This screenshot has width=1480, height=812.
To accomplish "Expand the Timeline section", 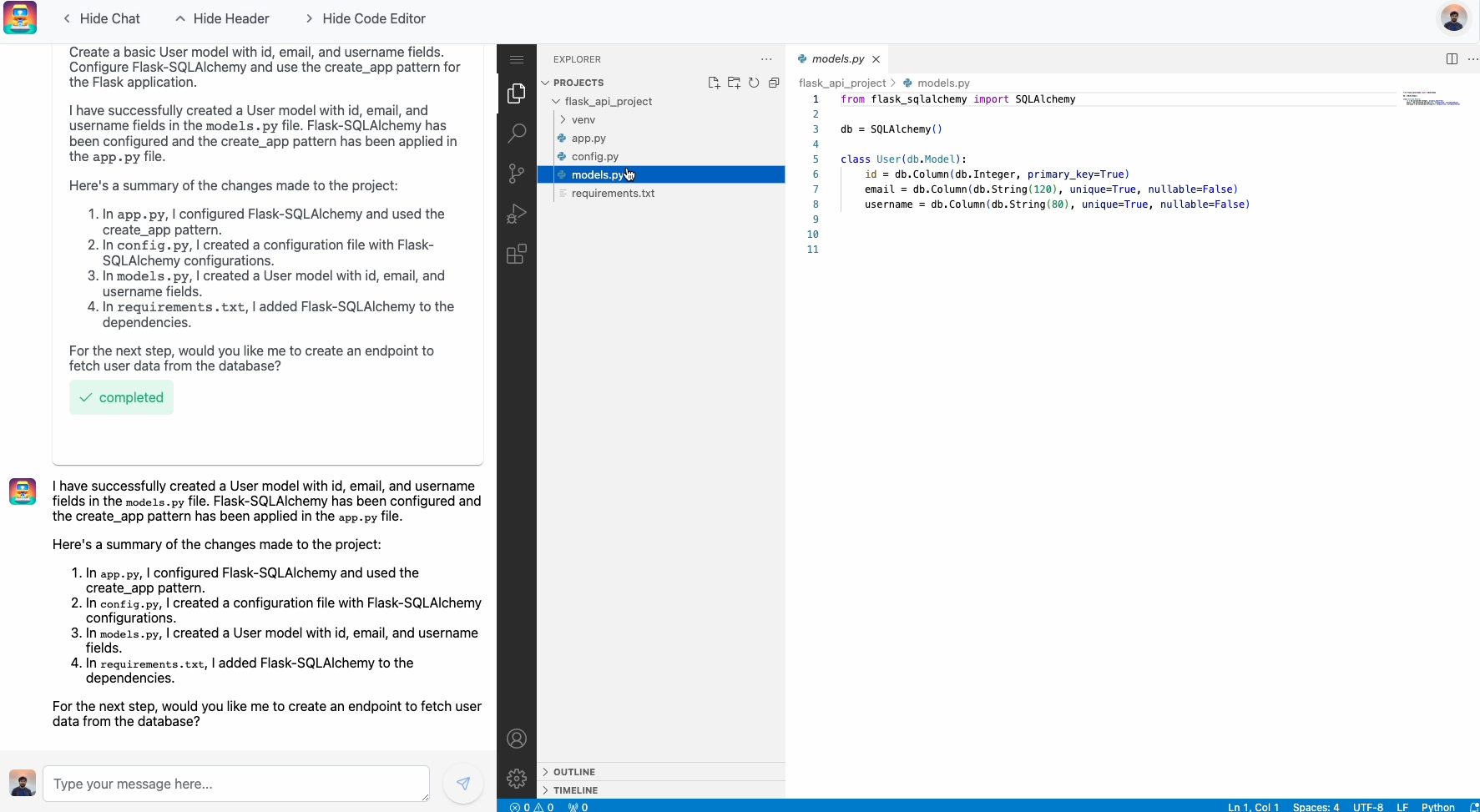I will tap(575, 790).
